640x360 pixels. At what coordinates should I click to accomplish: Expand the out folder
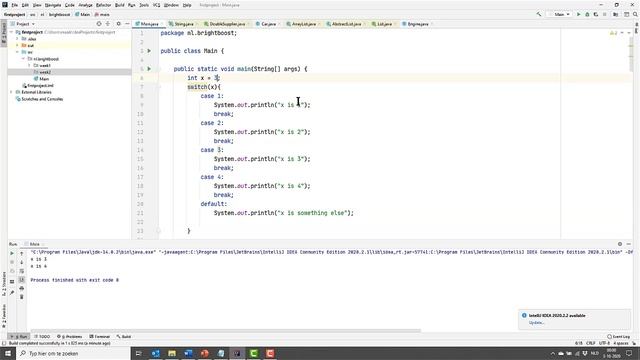point(18,46)
